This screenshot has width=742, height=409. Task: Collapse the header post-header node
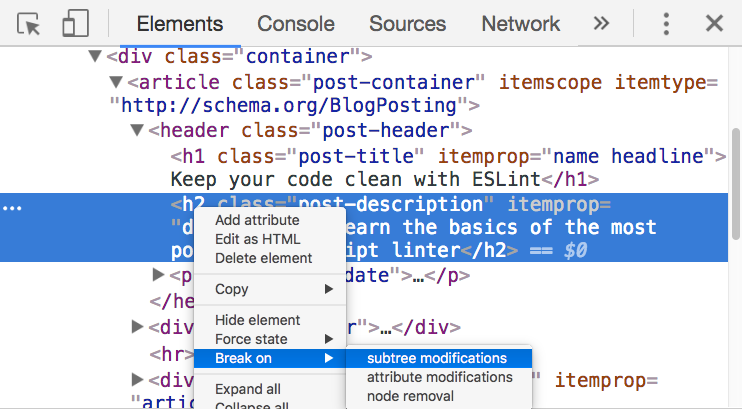137,130
